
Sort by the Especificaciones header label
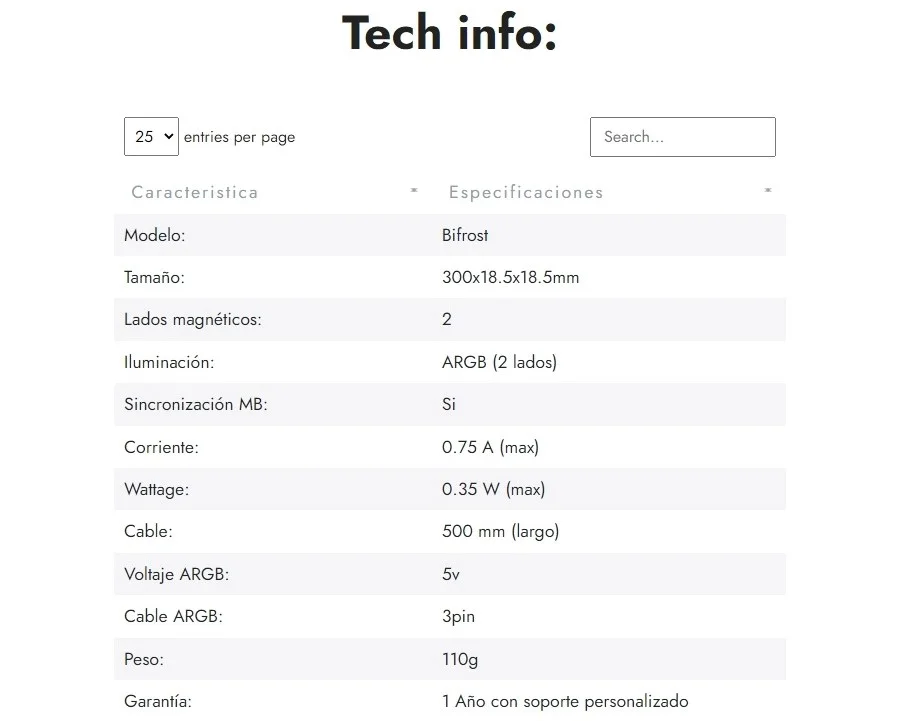[526, 192]
